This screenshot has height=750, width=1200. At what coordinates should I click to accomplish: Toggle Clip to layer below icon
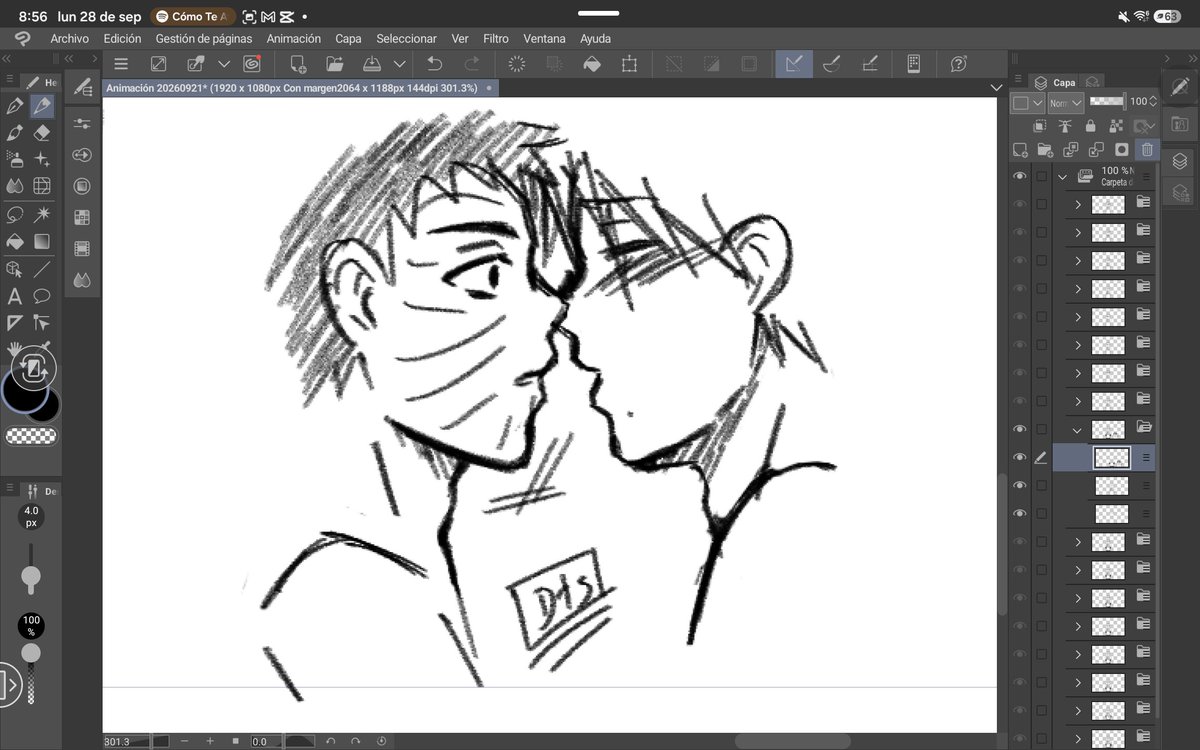coord(1040,126)
